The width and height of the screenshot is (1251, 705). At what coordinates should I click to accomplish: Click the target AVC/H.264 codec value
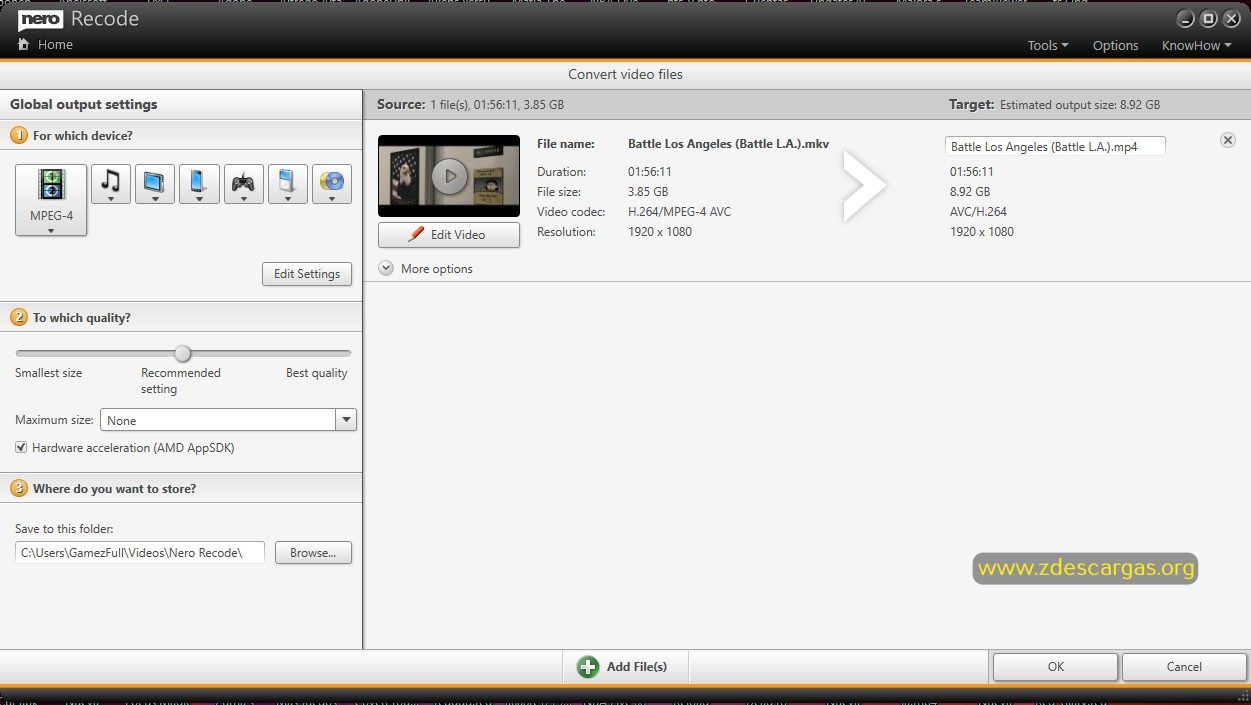coord(978,212)
